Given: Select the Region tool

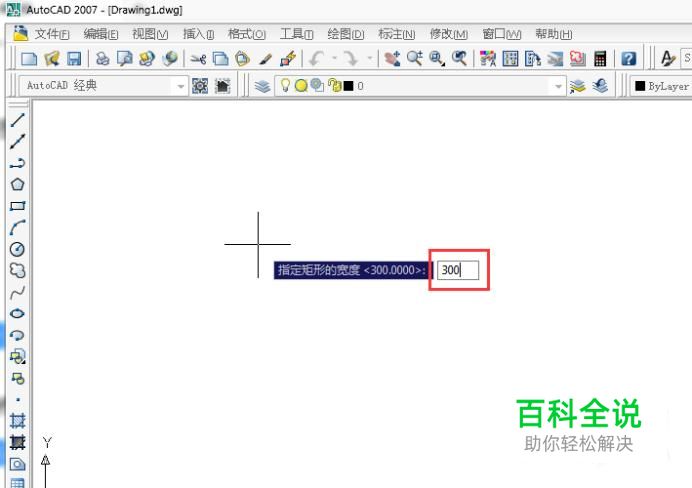Looking at the screenshot, I should tap(18, 464).
